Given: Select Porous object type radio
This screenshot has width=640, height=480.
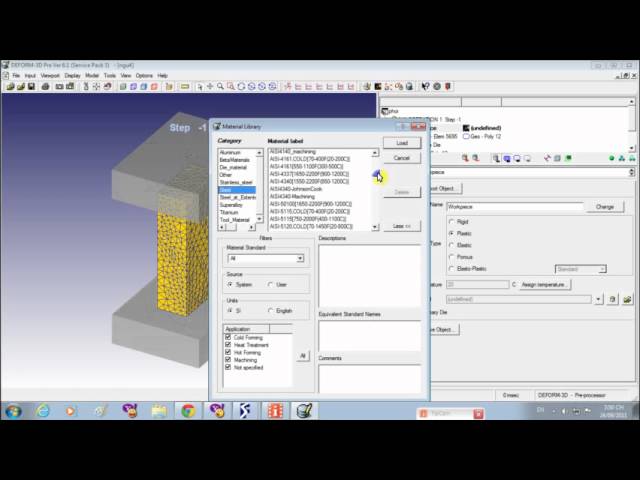Looking at the screenshot, I should [x=451, y=257].
